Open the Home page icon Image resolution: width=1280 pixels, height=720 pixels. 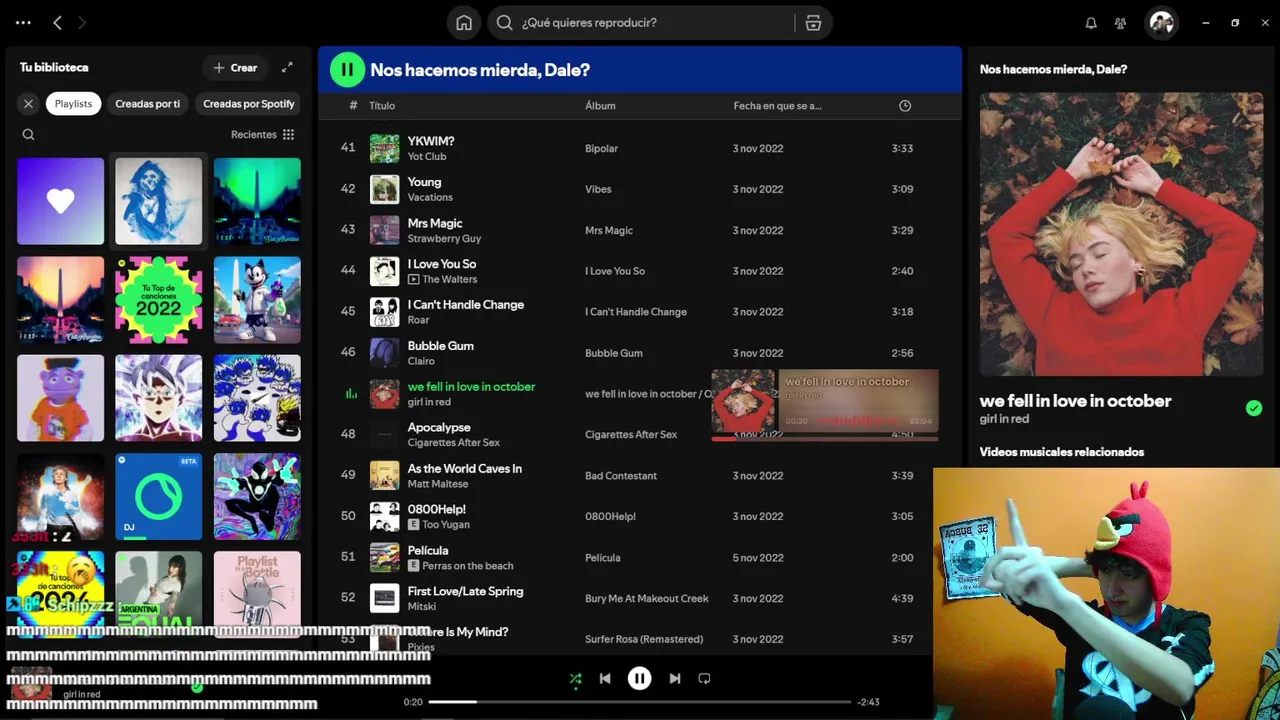click(x=464, y=22)
